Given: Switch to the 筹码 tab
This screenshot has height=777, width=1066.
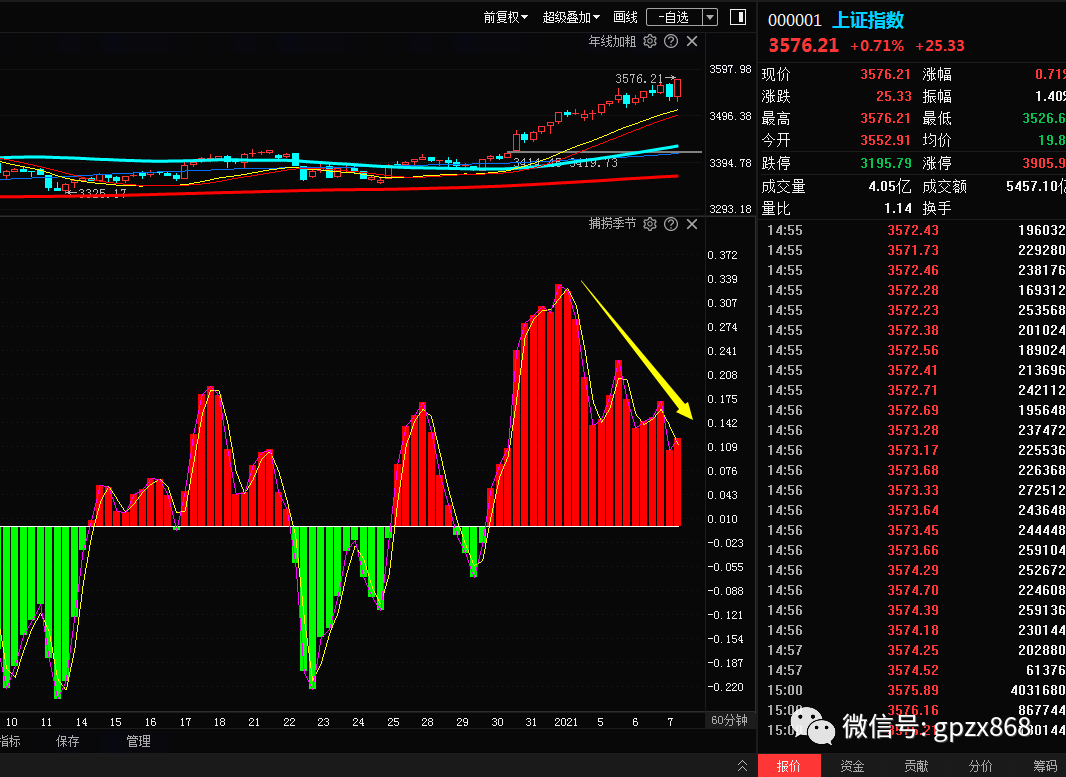Looking at the screenshot, I should (x=1044, y=765).
